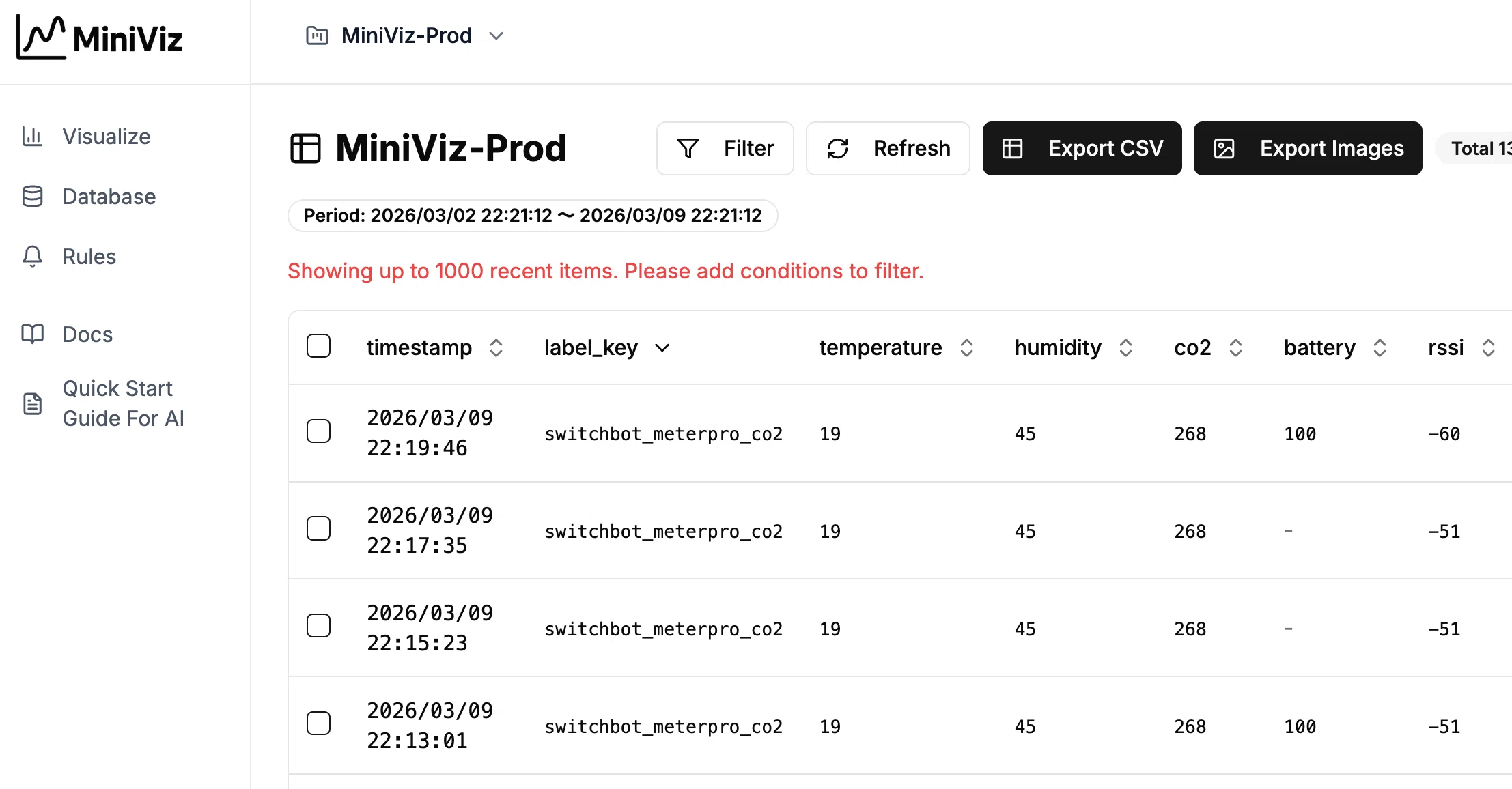Image resolution: width=1512 pixels, height=789 pixels.
Task: Click the Period date range pill
Action: tap(532, 216)
